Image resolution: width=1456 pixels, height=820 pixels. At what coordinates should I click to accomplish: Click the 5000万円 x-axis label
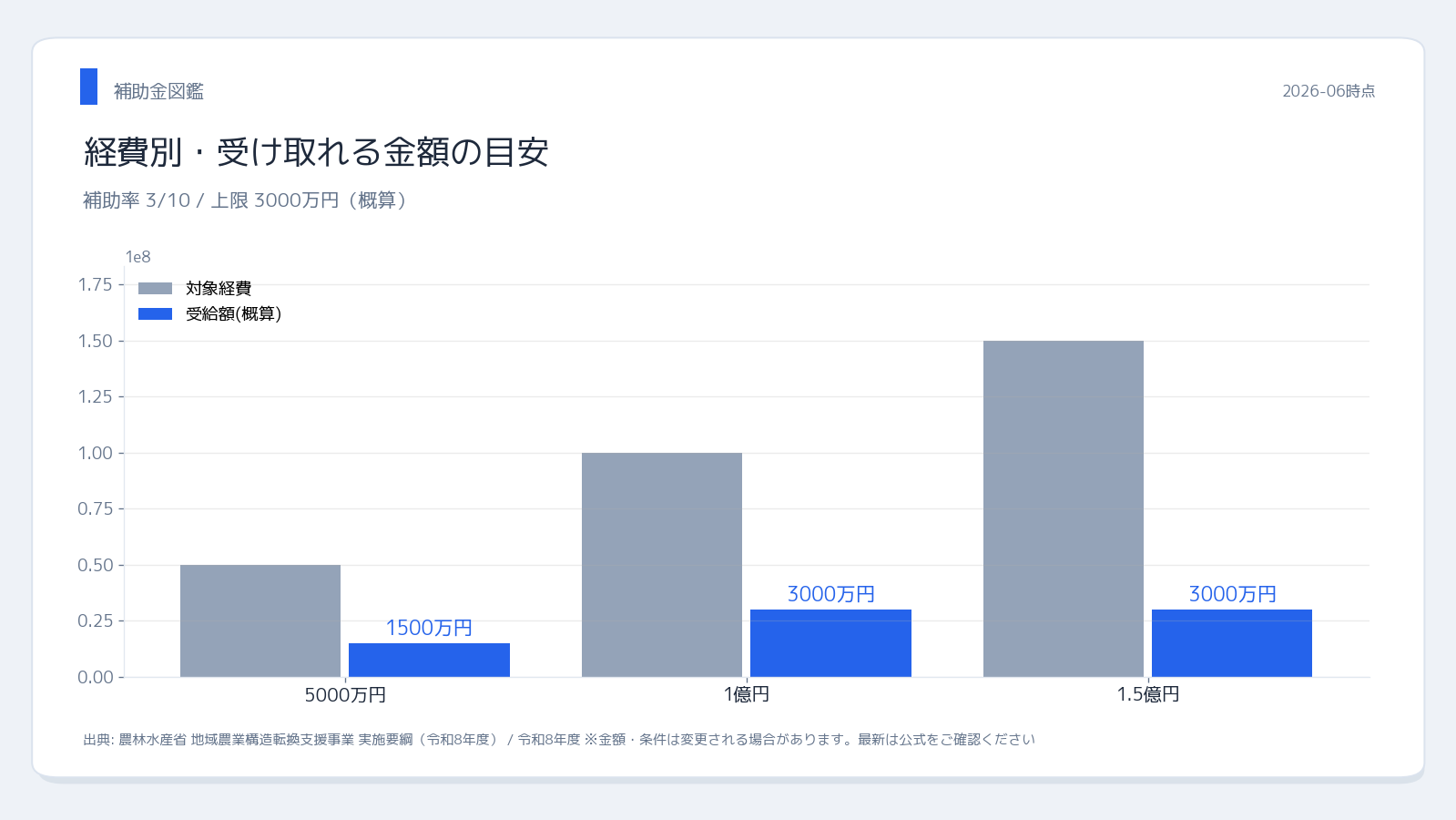pos(345,695)
